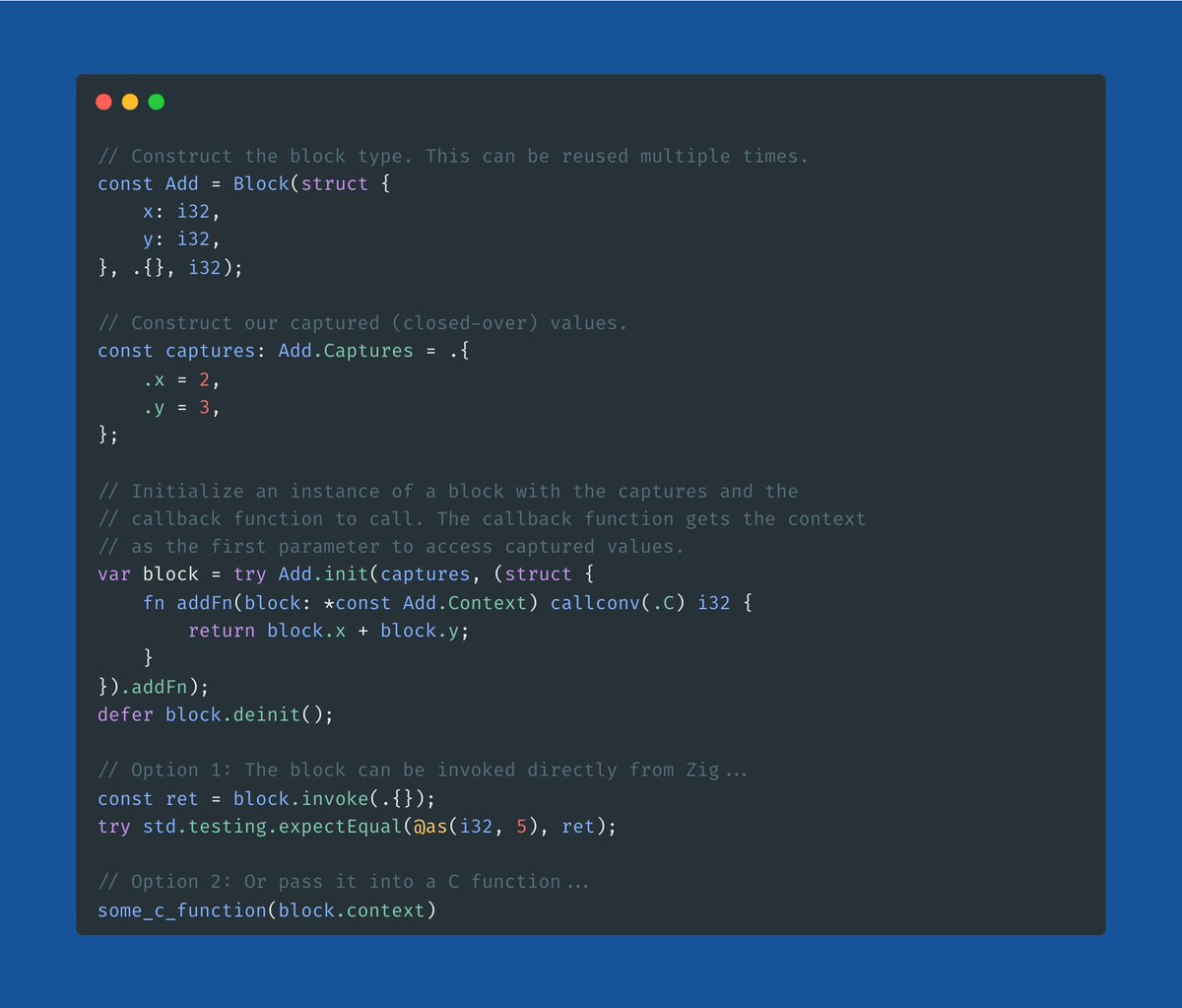
Task: Click the try Add.init expression
Action: (x=300, y=573)
